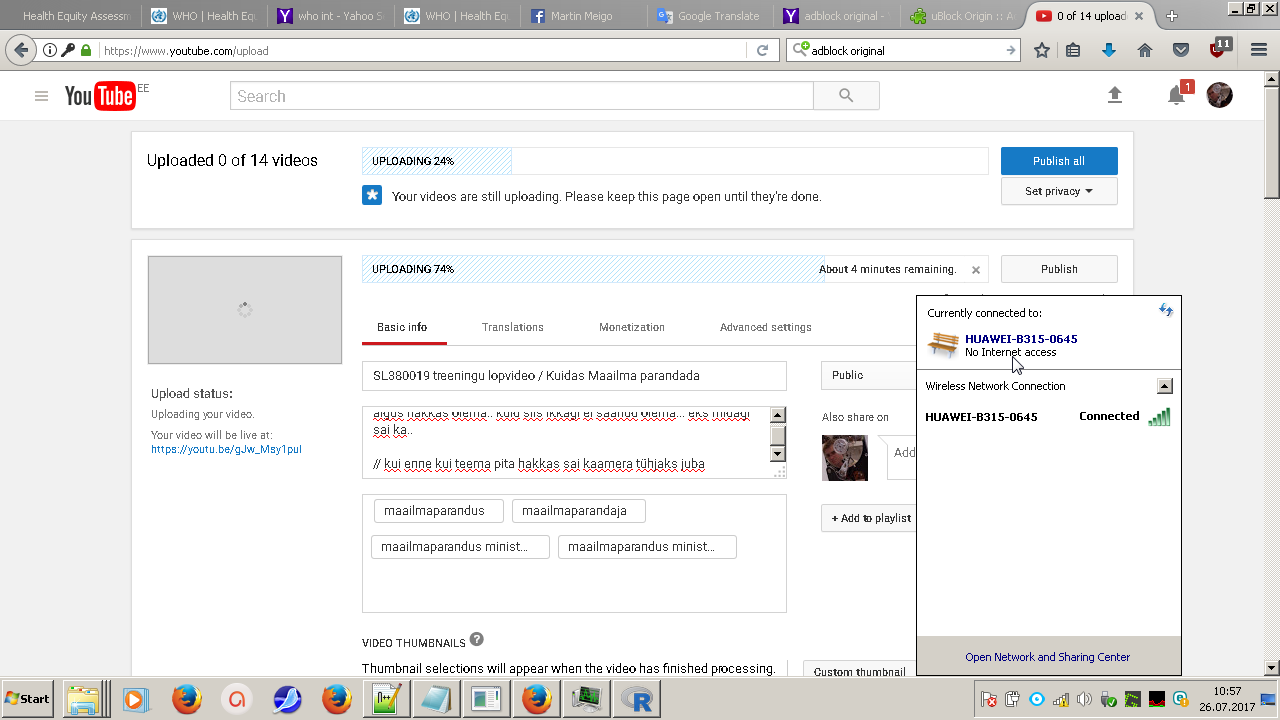Click the youtu.be video link
1280x720 pixels.
click(226, 449)
